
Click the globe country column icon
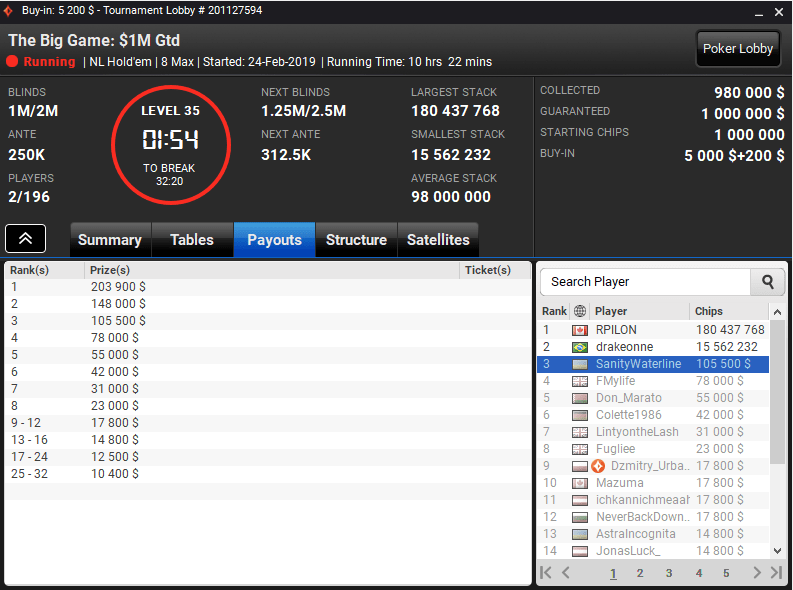point(580,311)
